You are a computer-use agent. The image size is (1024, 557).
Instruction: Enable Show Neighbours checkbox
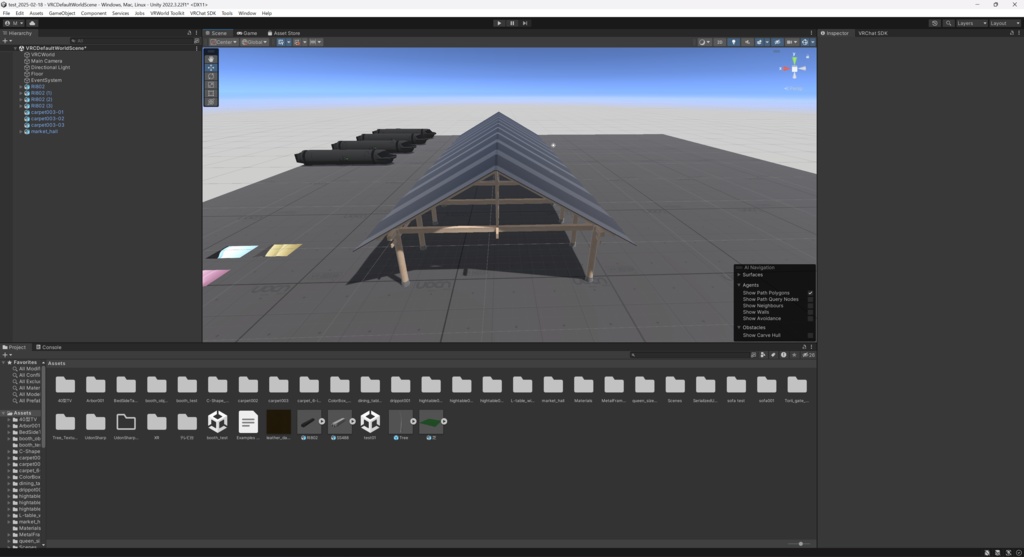810,306
